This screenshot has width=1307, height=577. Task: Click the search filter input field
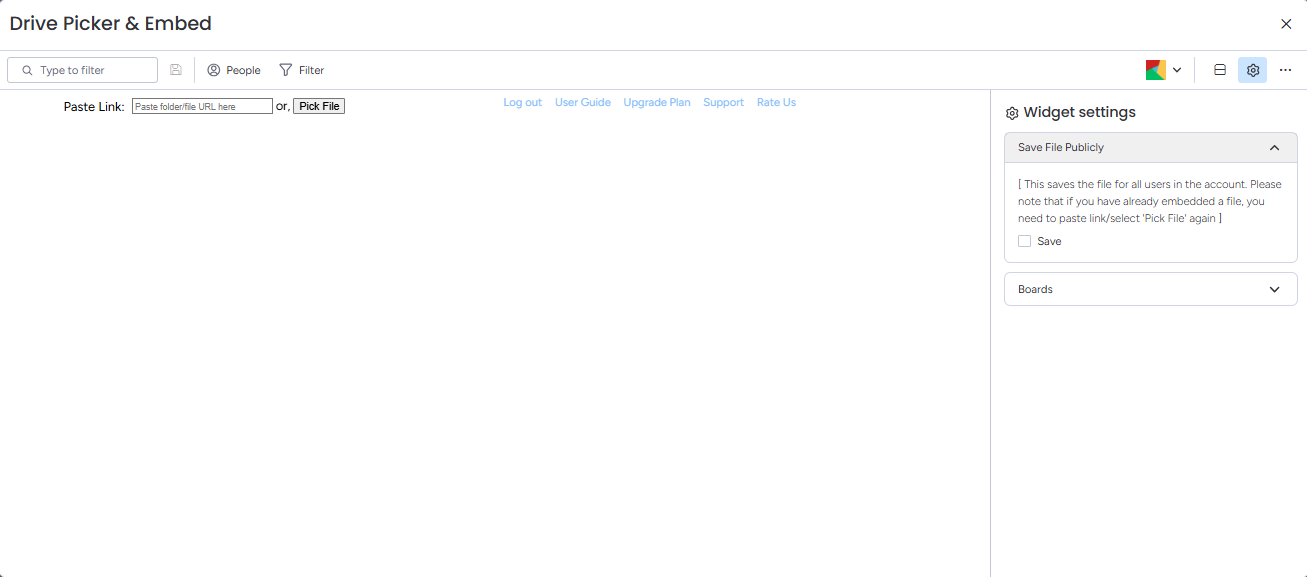[x=83, y=70]
